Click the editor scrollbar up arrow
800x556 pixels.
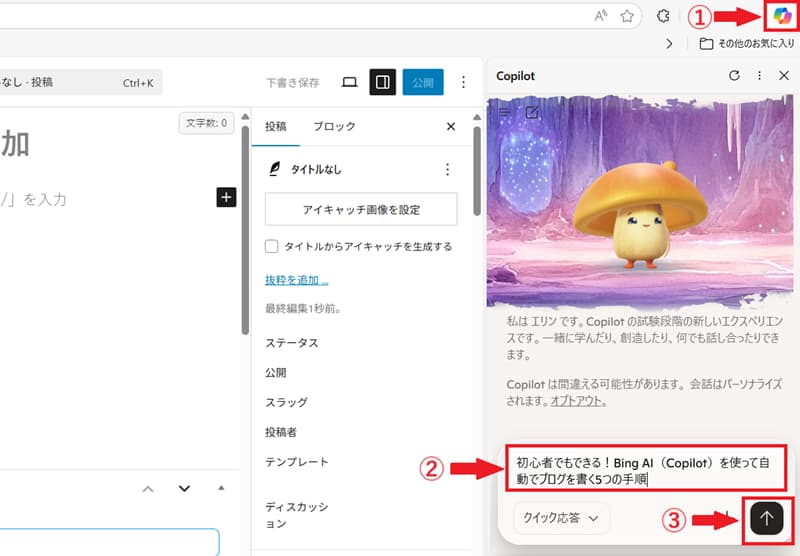click(x=245, y=117)
